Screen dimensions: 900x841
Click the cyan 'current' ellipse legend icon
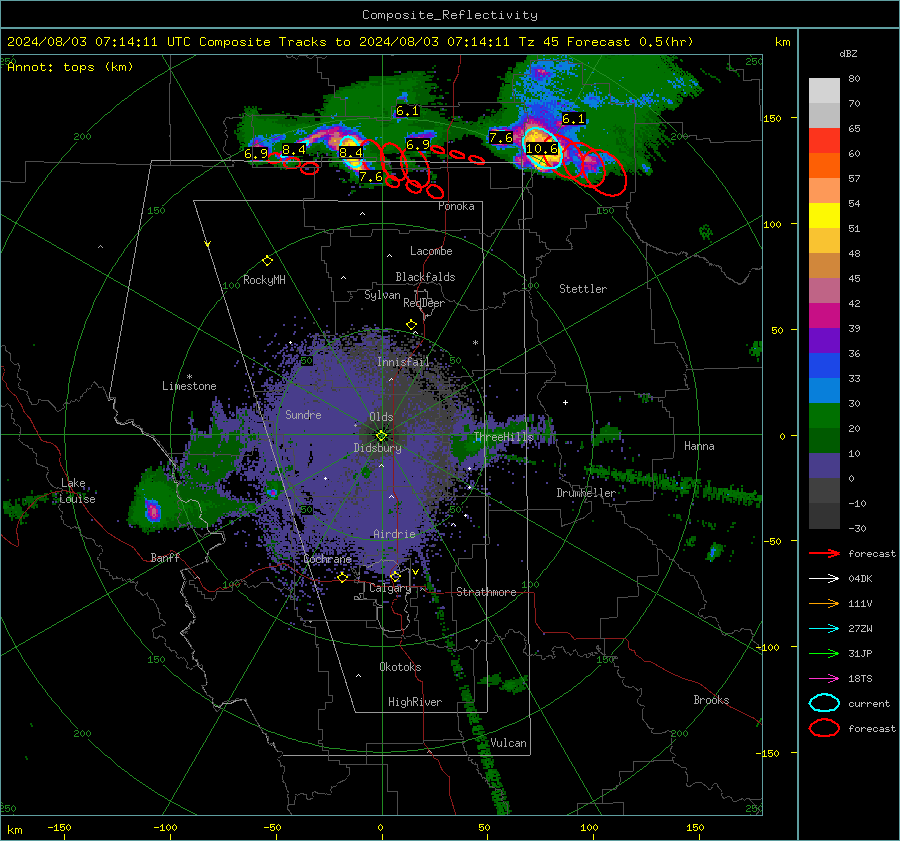pyautogui.click(x=824, y=703)
